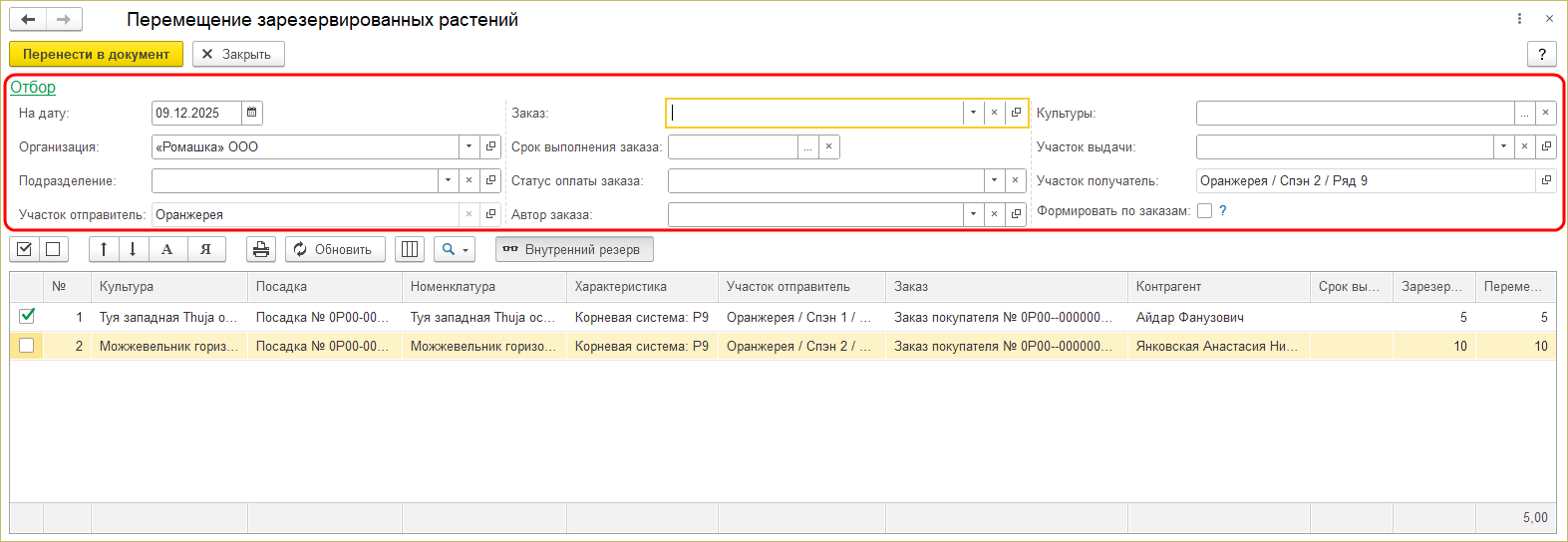Image resolution: width=1568 pixels, height=542 pixels.
Task: Move row up with arrow icon
Action: pyautogui.click(x=104, y=249)
